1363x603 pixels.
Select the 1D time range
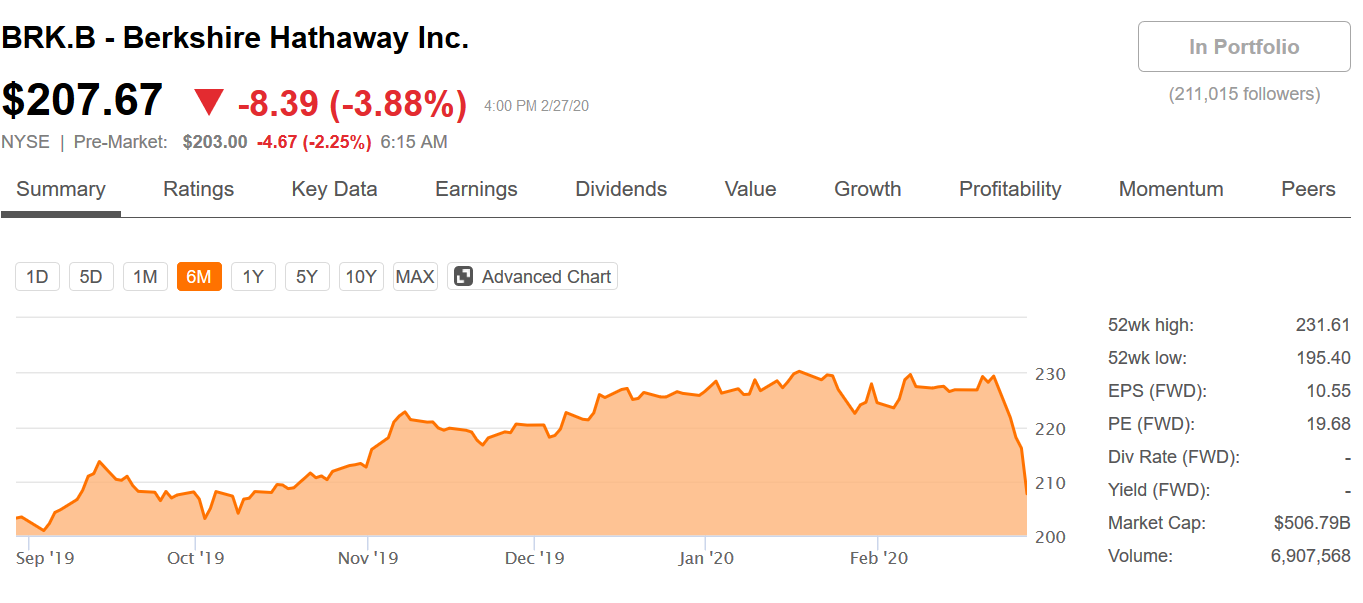point(37,277)
